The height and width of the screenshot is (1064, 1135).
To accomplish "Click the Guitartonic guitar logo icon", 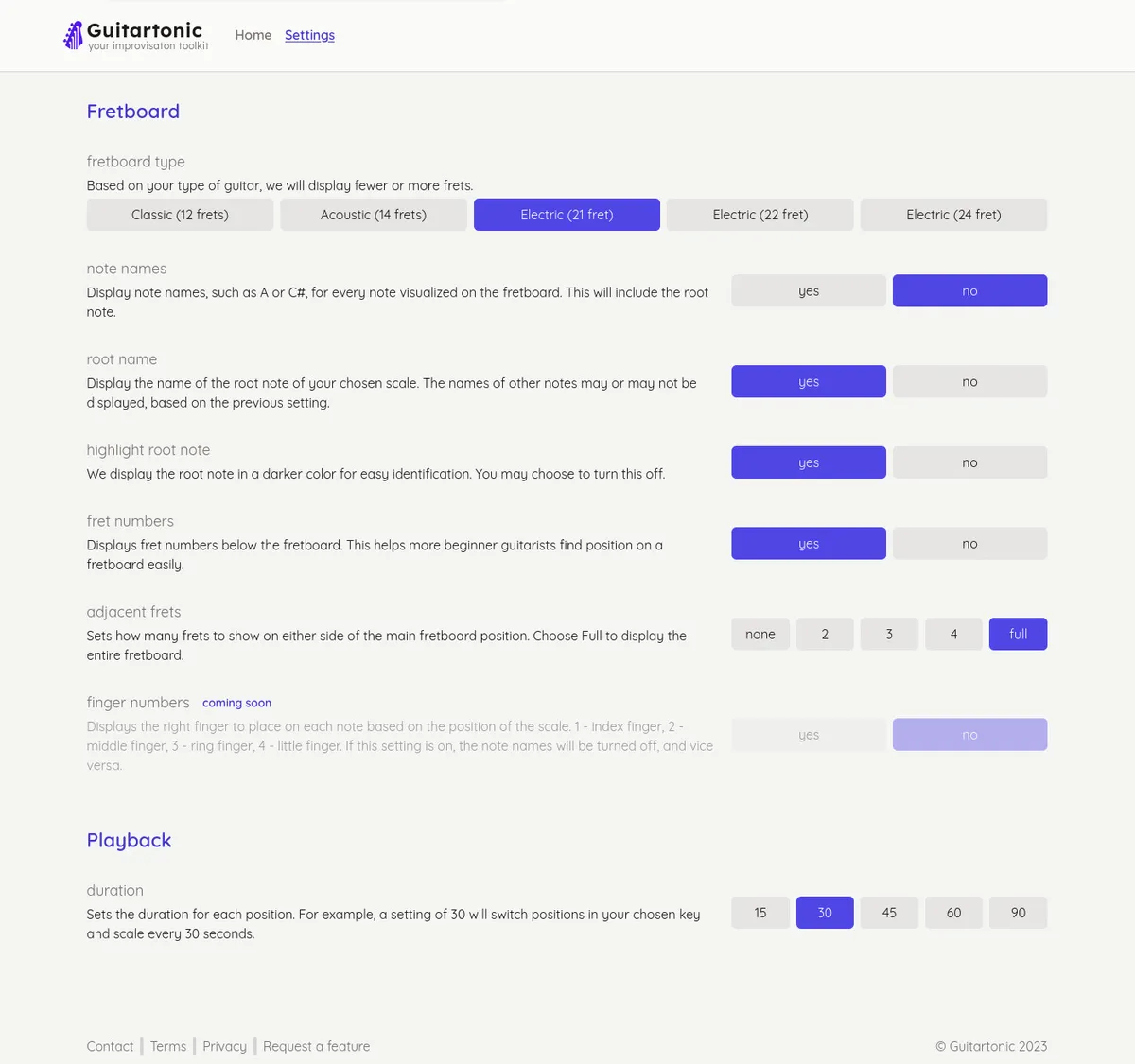I will tap(73, 35).
